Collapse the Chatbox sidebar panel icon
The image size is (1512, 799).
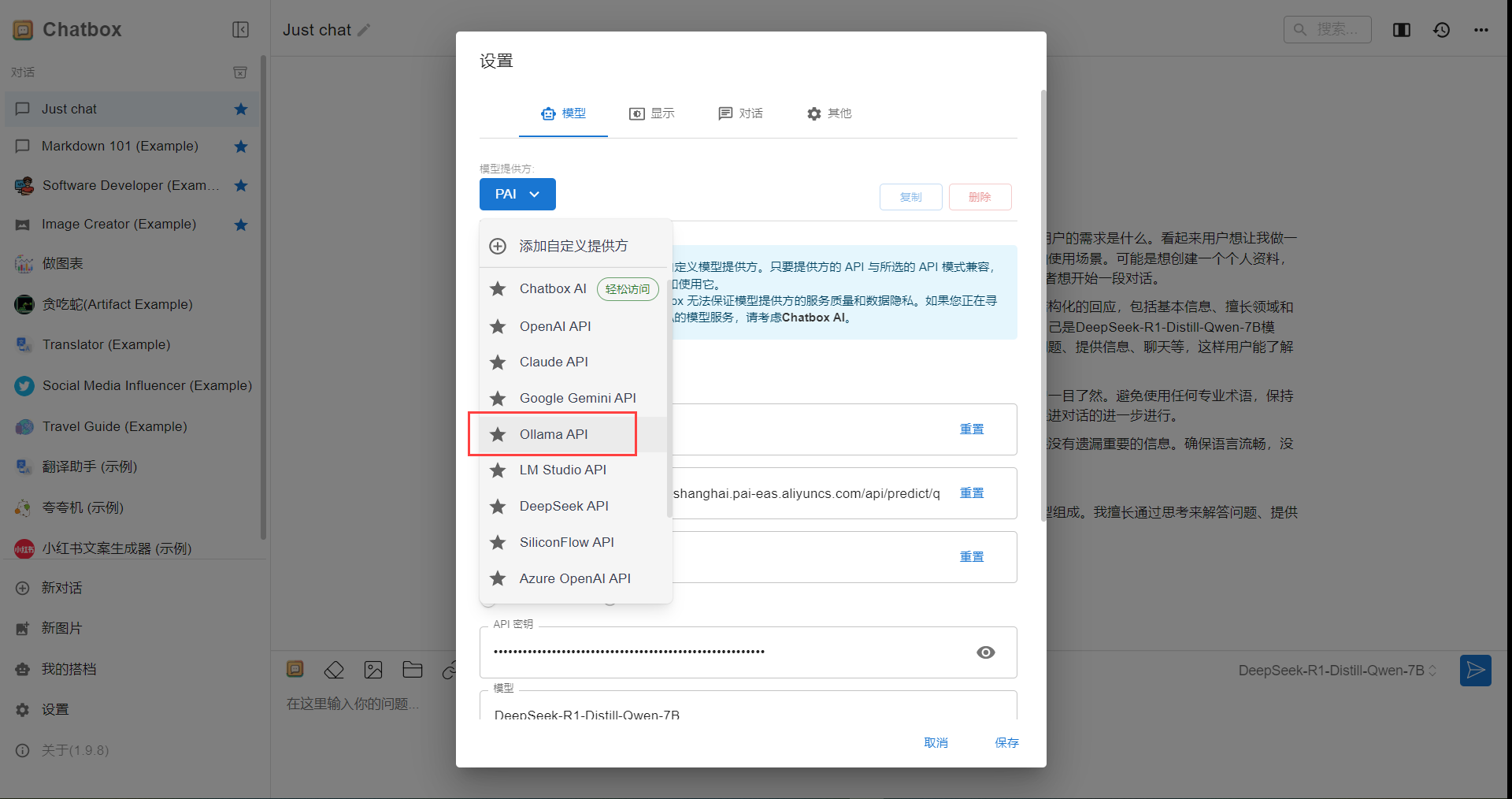tap(240, 30)
